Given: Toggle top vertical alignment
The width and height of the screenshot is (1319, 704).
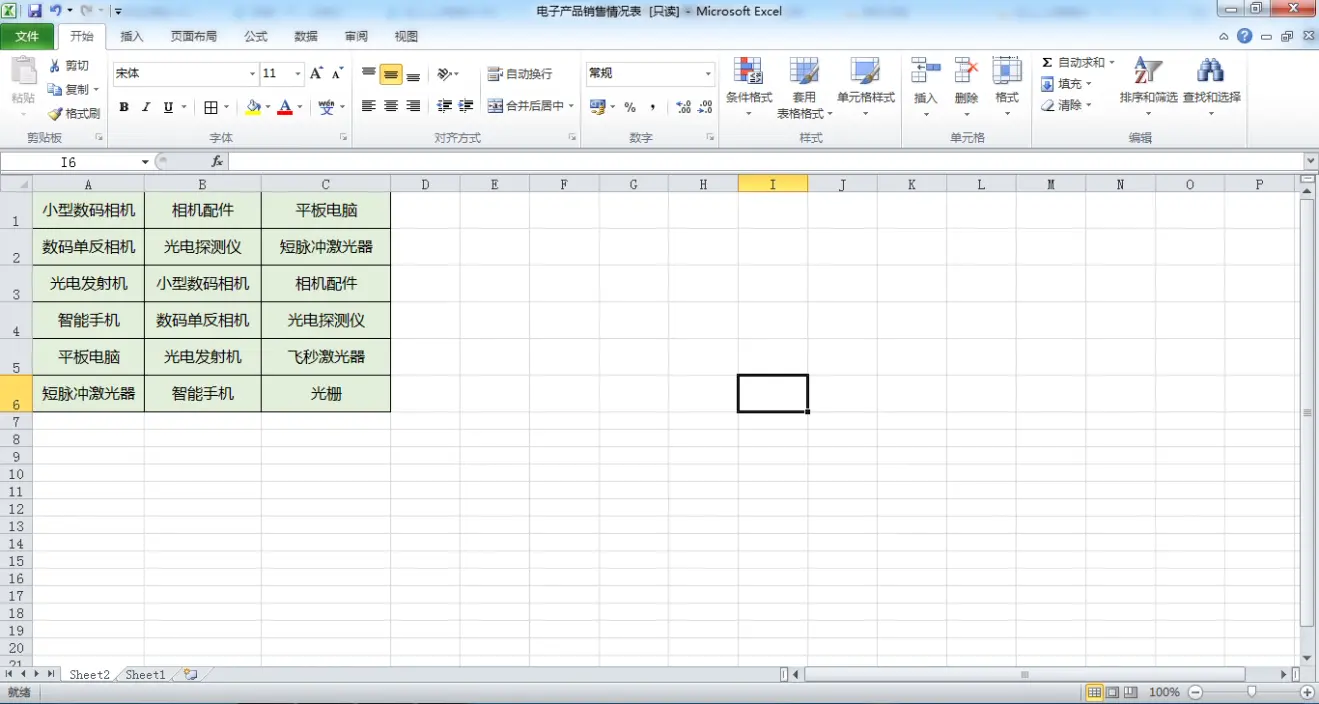Looking at the screenshot, I should [x=368, y=74].
